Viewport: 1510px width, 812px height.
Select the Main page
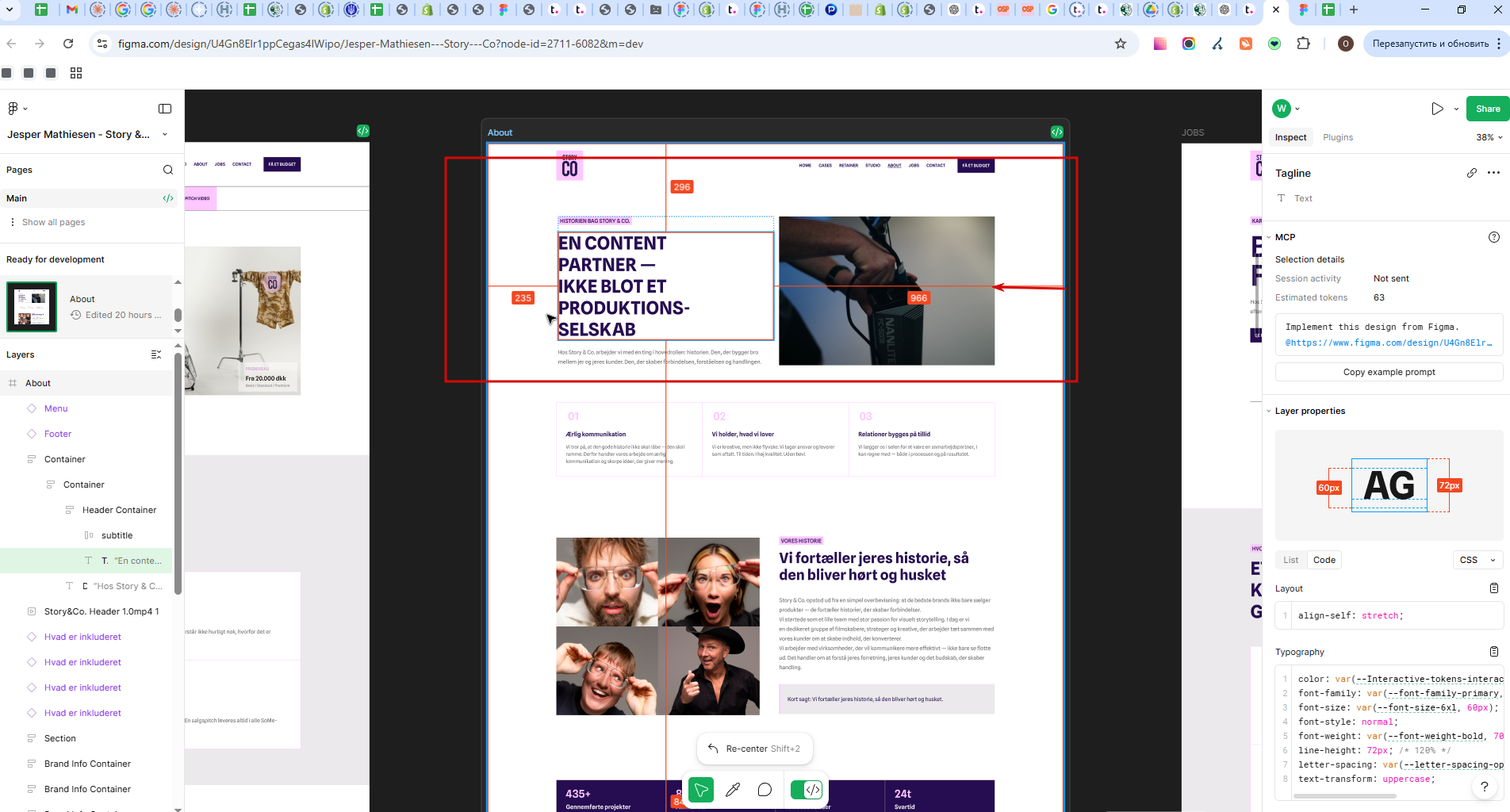pos(17,198)
